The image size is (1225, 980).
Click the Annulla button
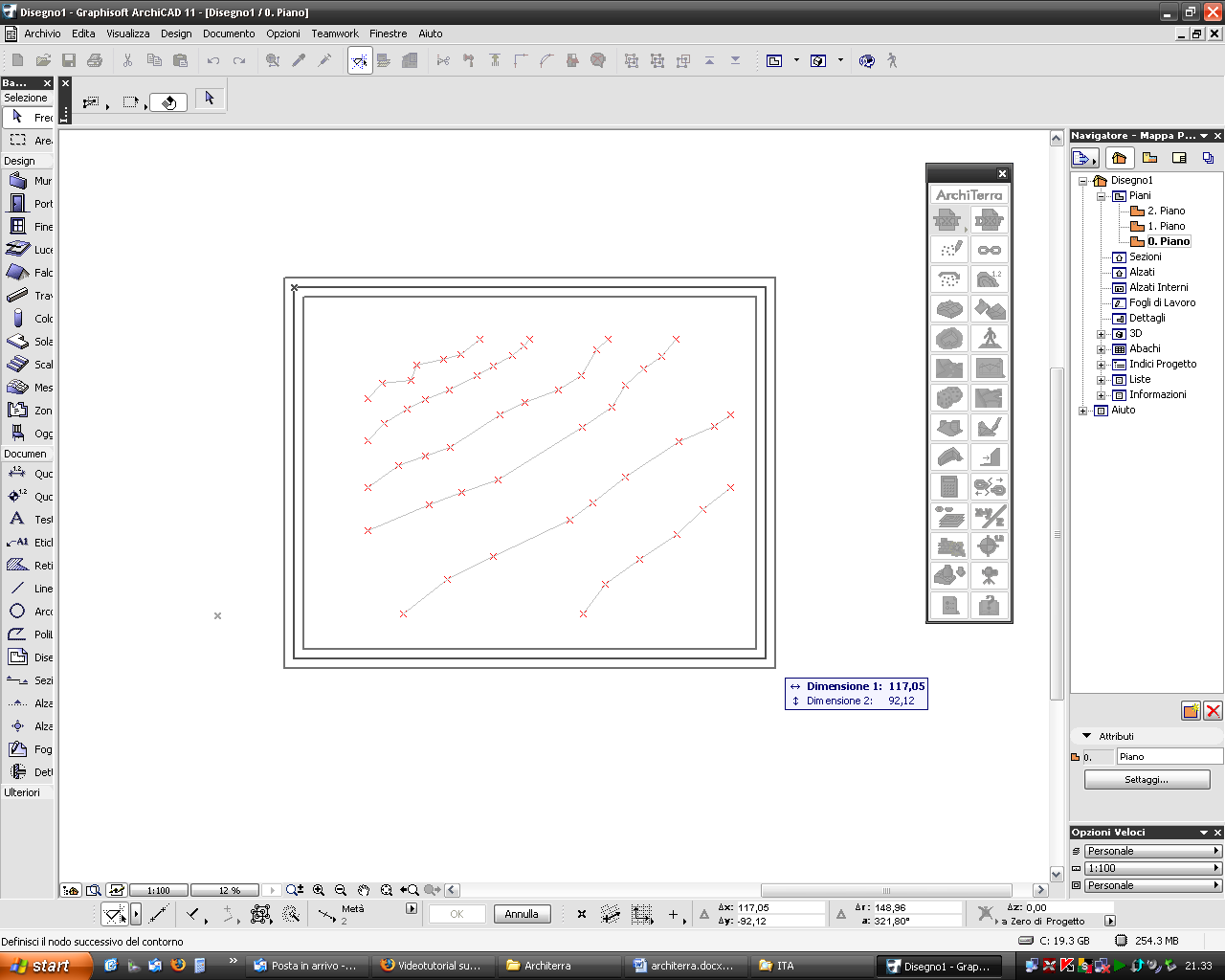pyautogui.click(x=522, y=914)
